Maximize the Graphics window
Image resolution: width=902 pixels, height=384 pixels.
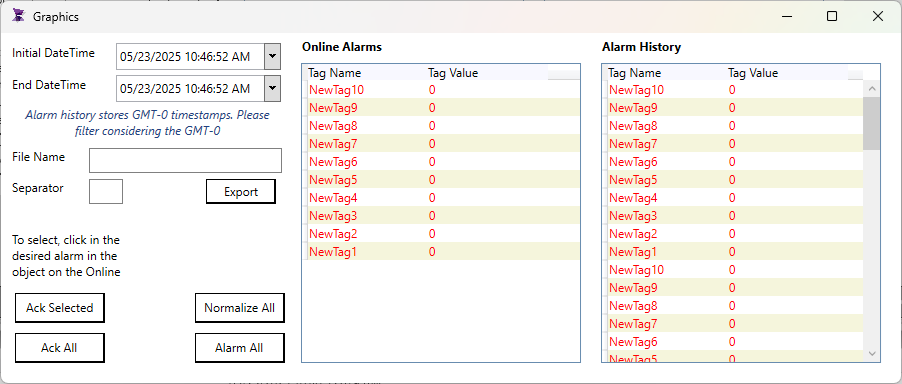832,16
